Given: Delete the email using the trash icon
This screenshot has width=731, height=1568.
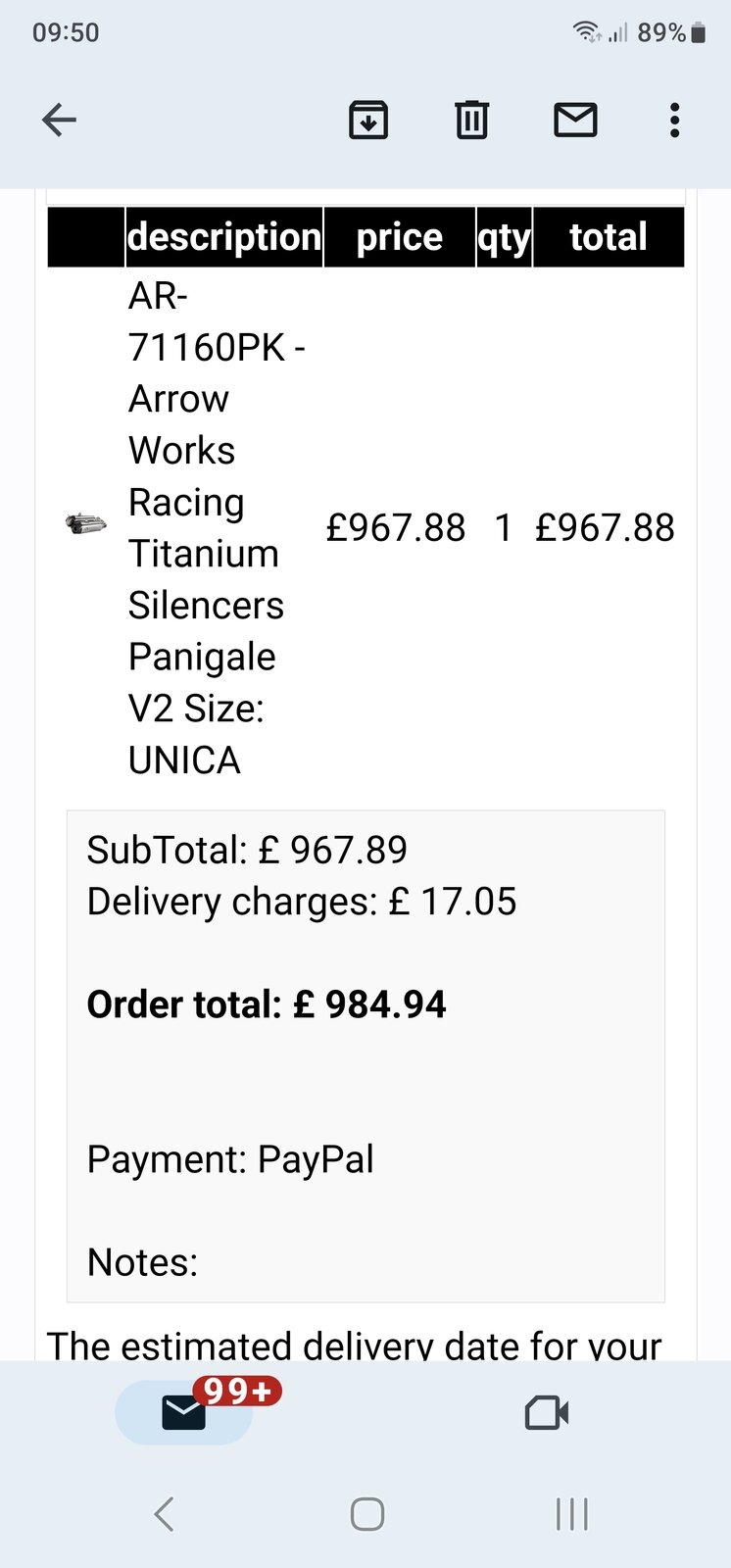Looking at the screenshot, I should click(x=471, y=121).
